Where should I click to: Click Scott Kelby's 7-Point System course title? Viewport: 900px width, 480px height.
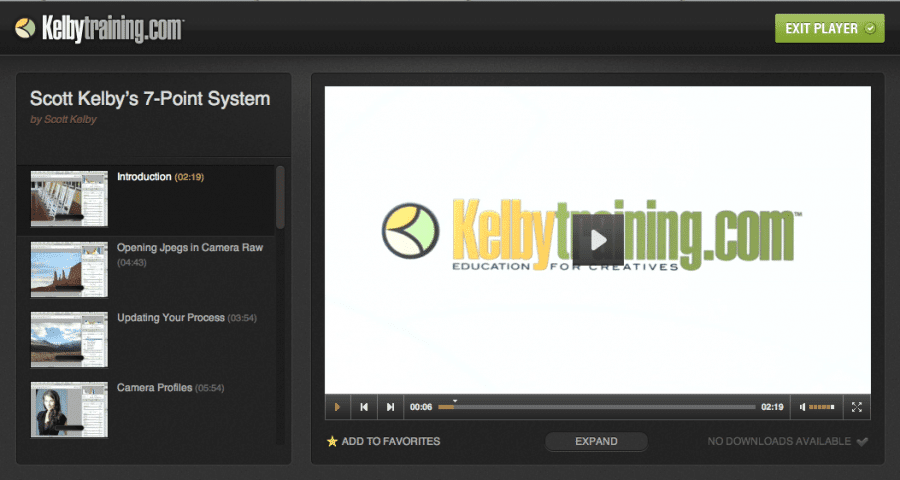pos(150,99)
